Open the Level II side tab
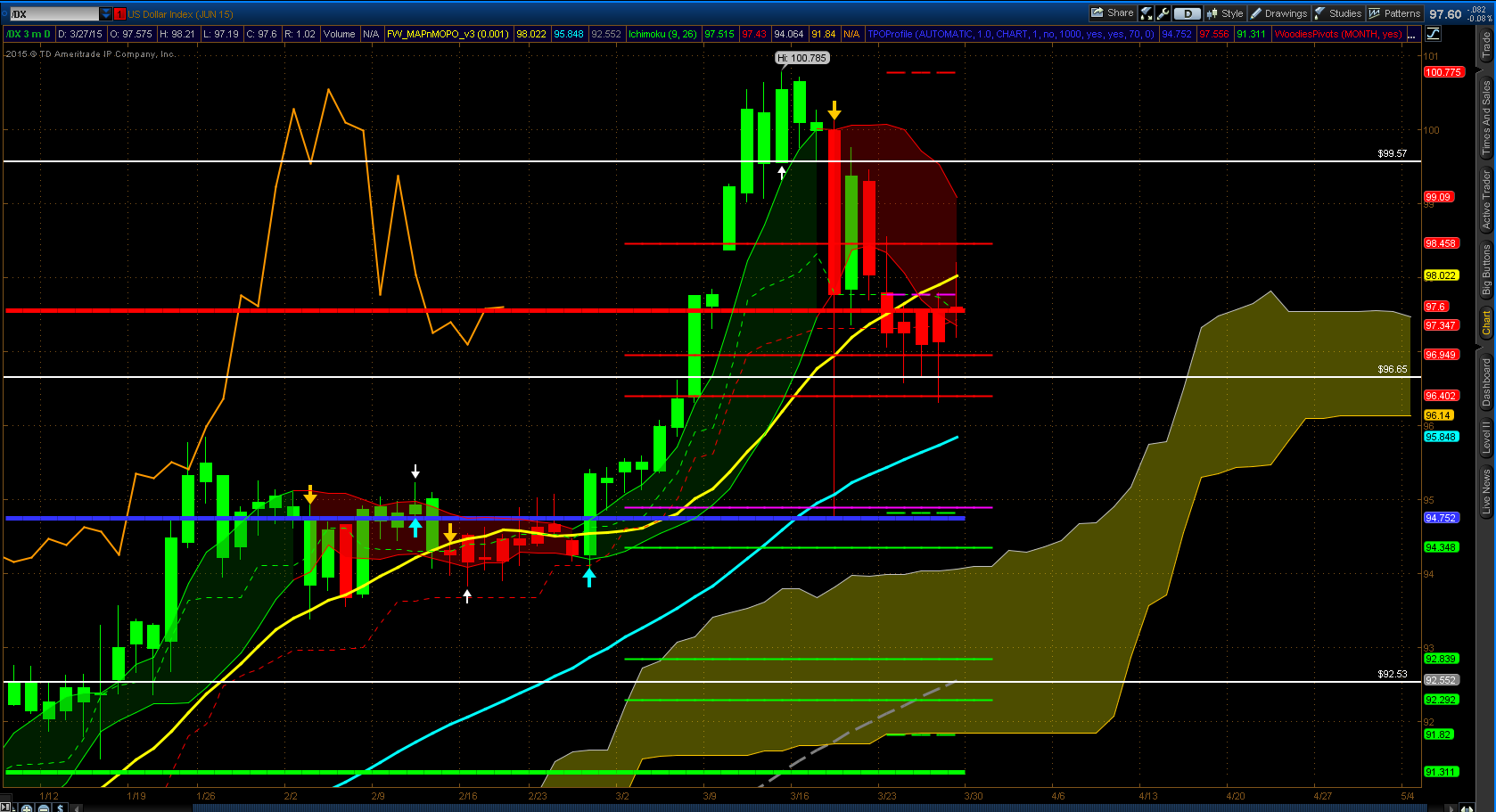The height and width of the screenshot is (812, 1496). point(1486,439)
